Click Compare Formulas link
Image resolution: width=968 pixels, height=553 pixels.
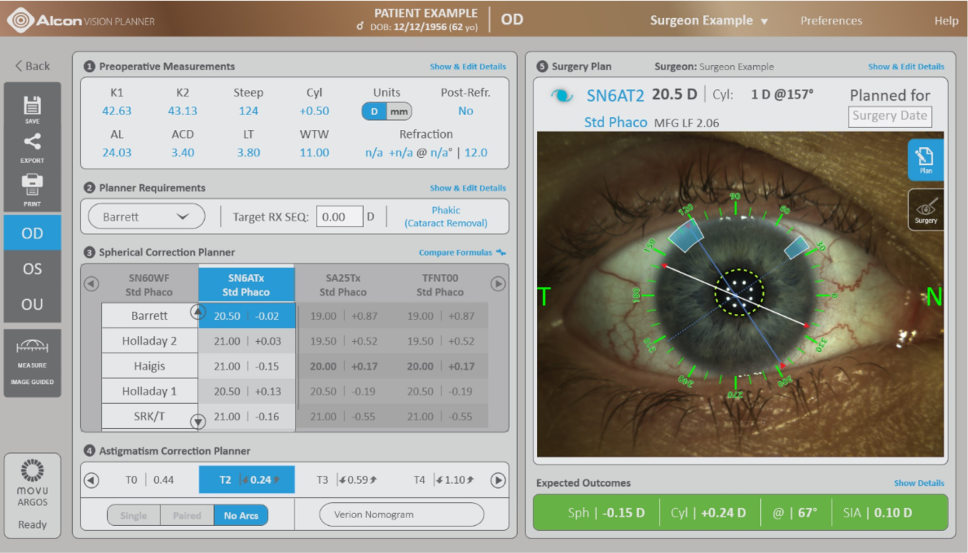(462, 253)
